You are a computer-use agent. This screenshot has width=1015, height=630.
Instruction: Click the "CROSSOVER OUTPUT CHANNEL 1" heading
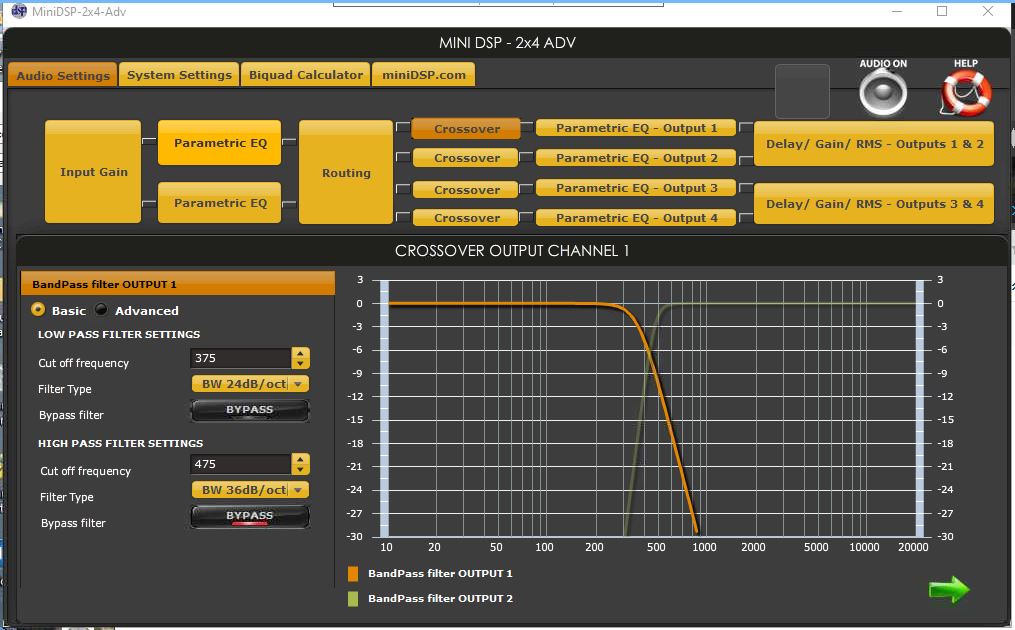(x=511, y=251)
